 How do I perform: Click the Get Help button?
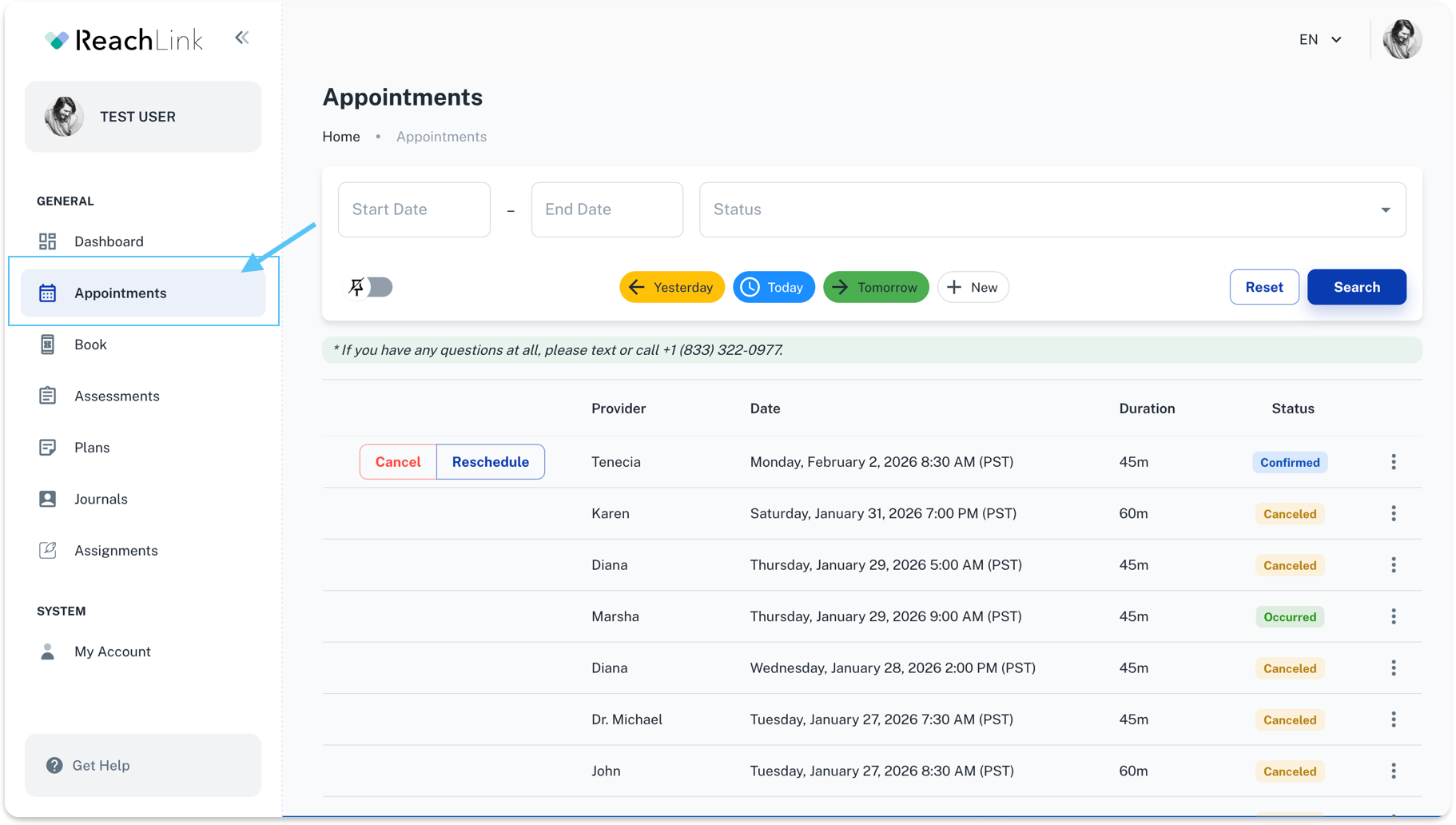(x=143, y=765)
